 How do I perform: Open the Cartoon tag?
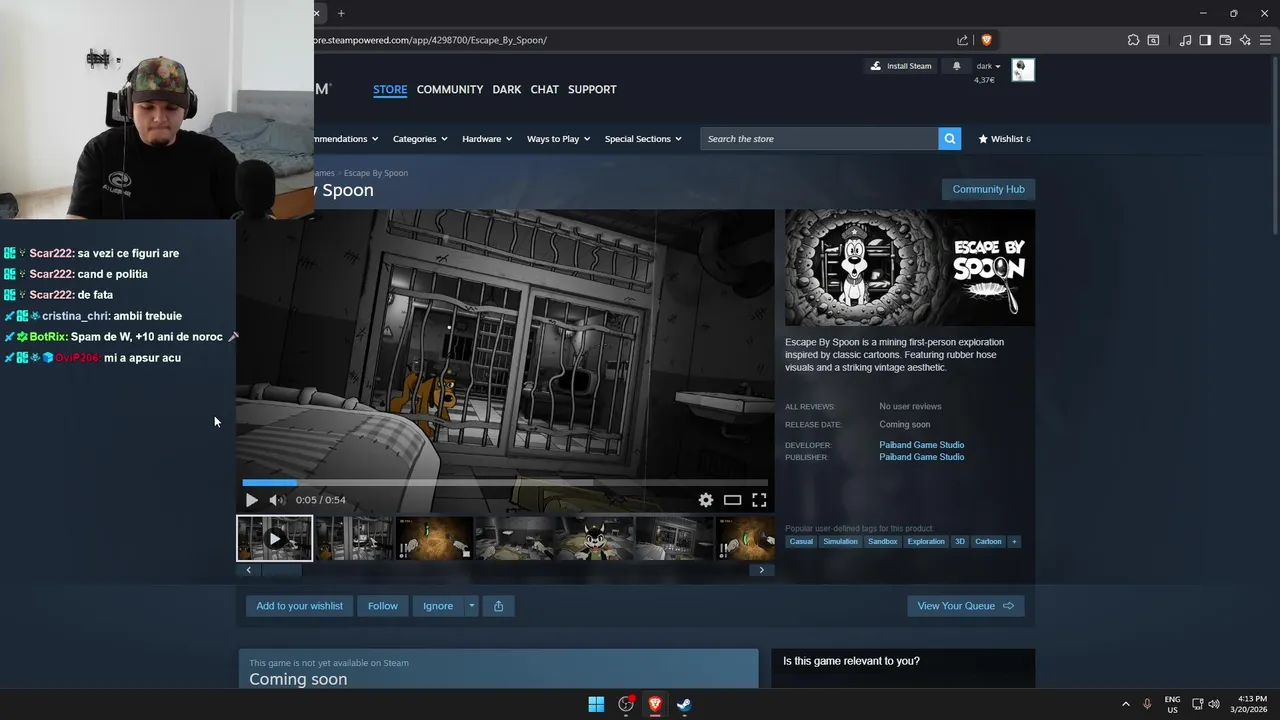(x=988, y=542)
